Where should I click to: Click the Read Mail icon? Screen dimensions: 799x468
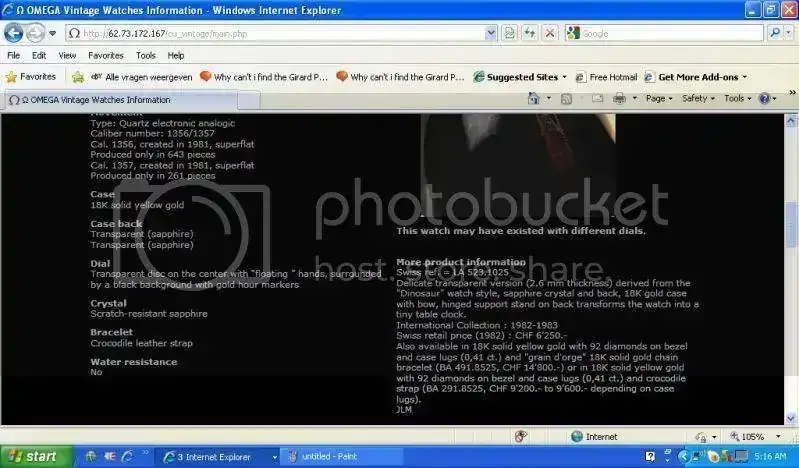597,98
